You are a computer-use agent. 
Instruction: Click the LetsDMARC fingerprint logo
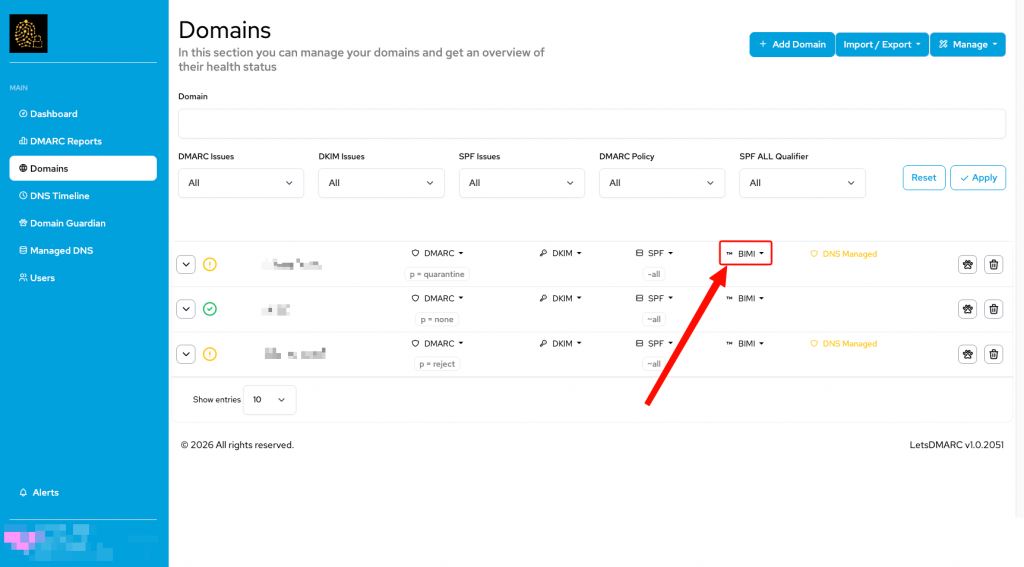tap(28, 33)
